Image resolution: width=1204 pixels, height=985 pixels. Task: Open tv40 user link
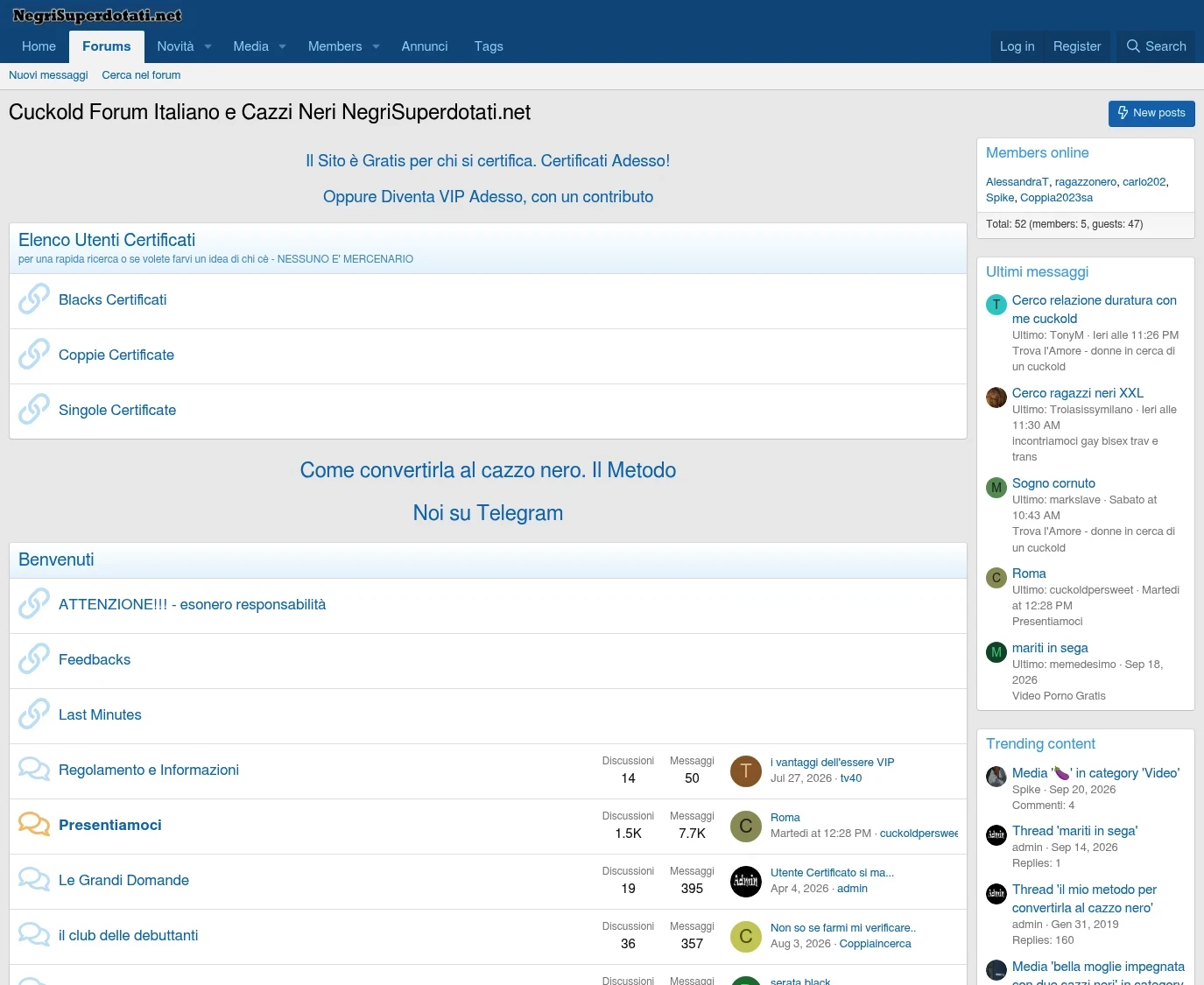851,778
